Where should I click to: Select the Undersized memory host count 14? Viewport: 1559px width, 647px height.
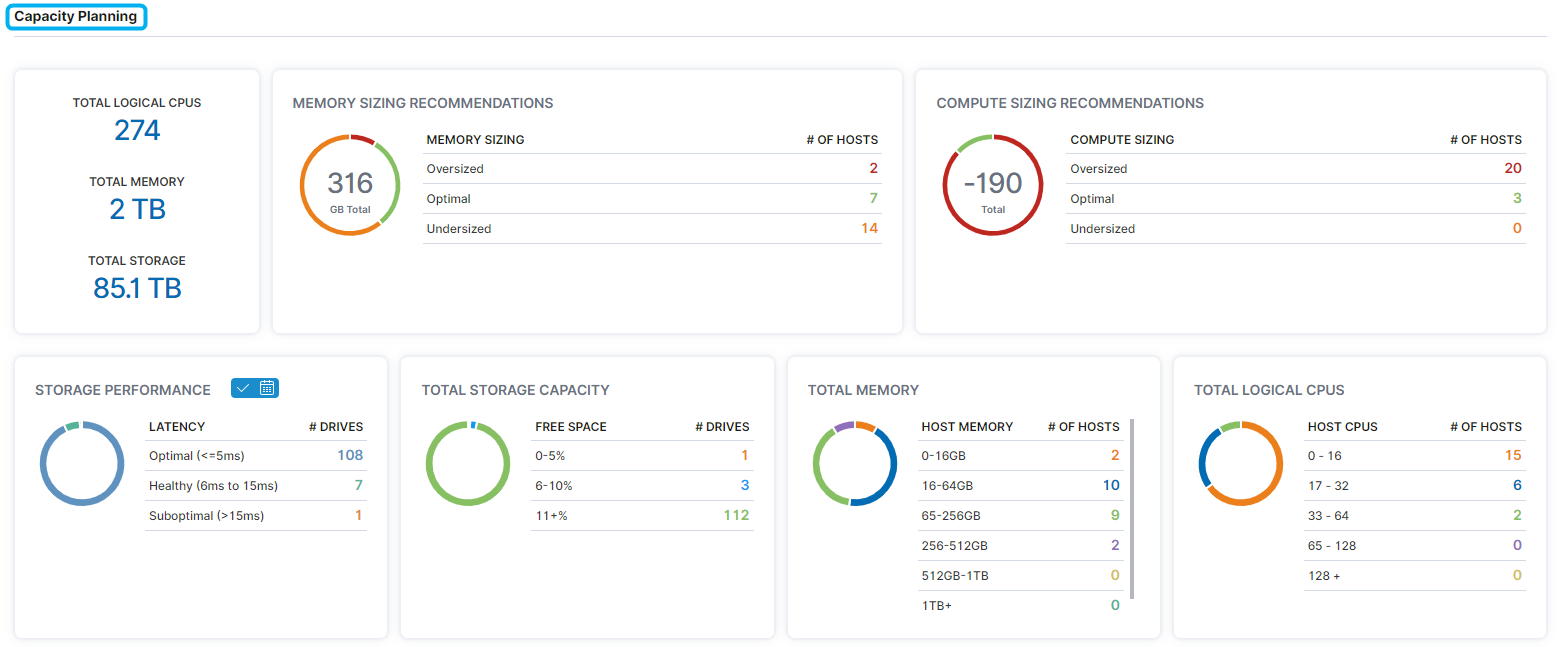(x=869, y=229)
